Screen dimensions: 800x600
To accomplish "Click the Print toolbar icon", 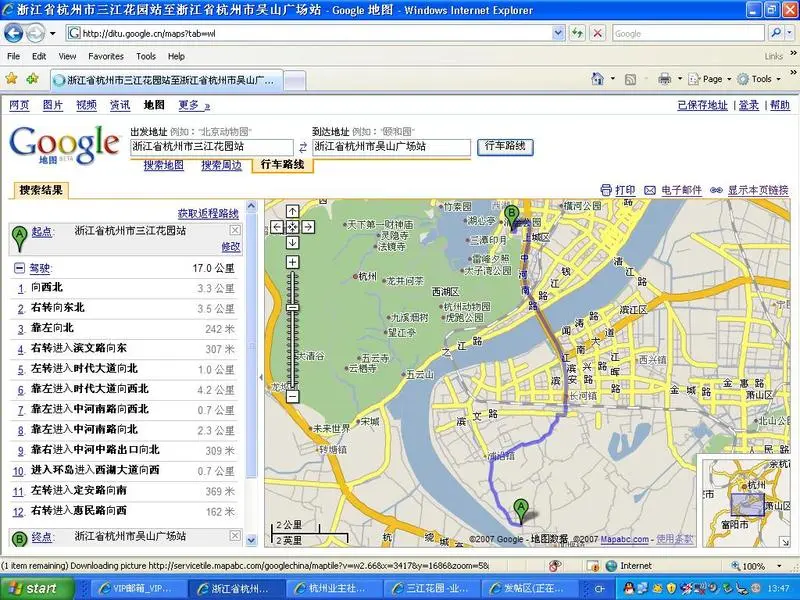I will [x=664, y=79].
